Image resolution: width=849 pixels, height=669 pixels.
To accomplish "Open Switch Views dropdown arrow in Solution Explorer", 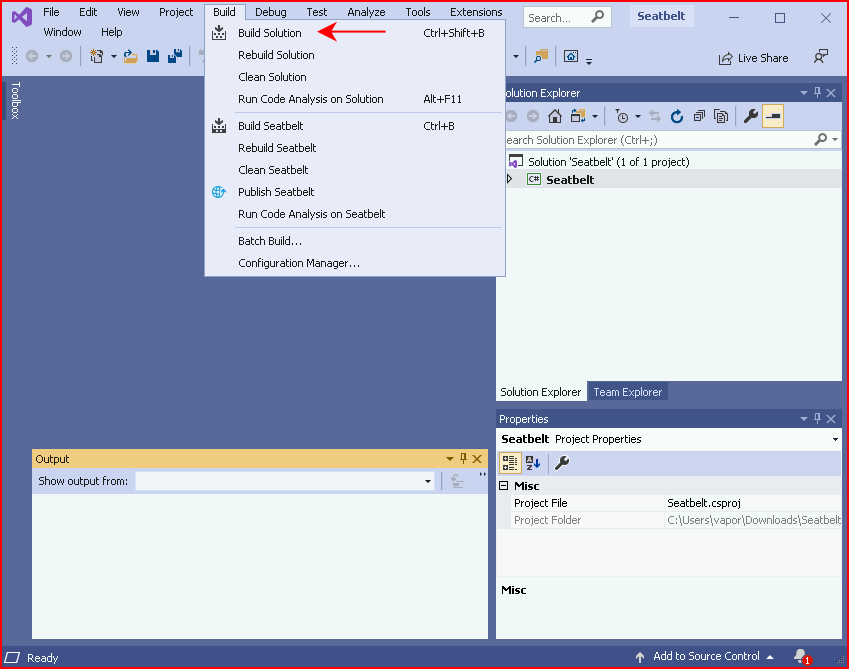I will click(595, 116).
